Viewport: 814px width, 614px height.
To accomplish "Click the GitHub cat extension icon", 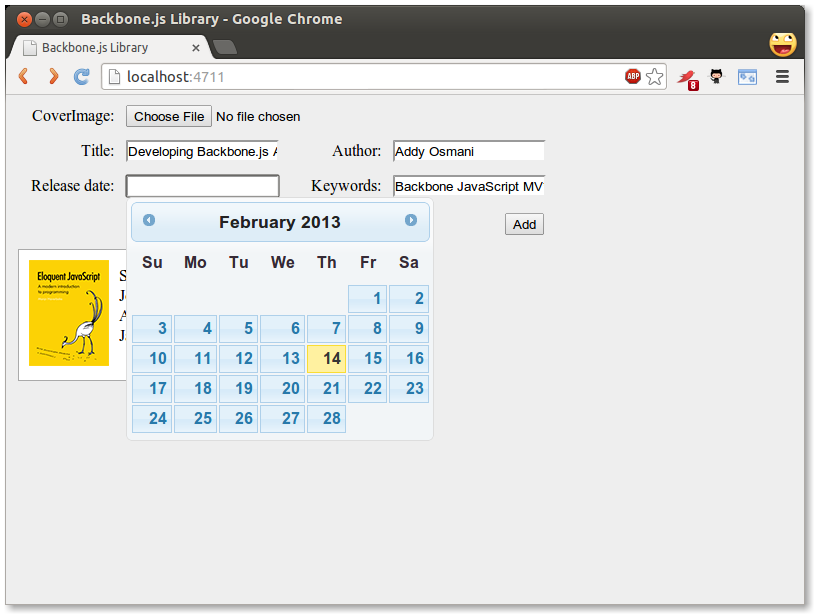I will click(x=717, y=76).
